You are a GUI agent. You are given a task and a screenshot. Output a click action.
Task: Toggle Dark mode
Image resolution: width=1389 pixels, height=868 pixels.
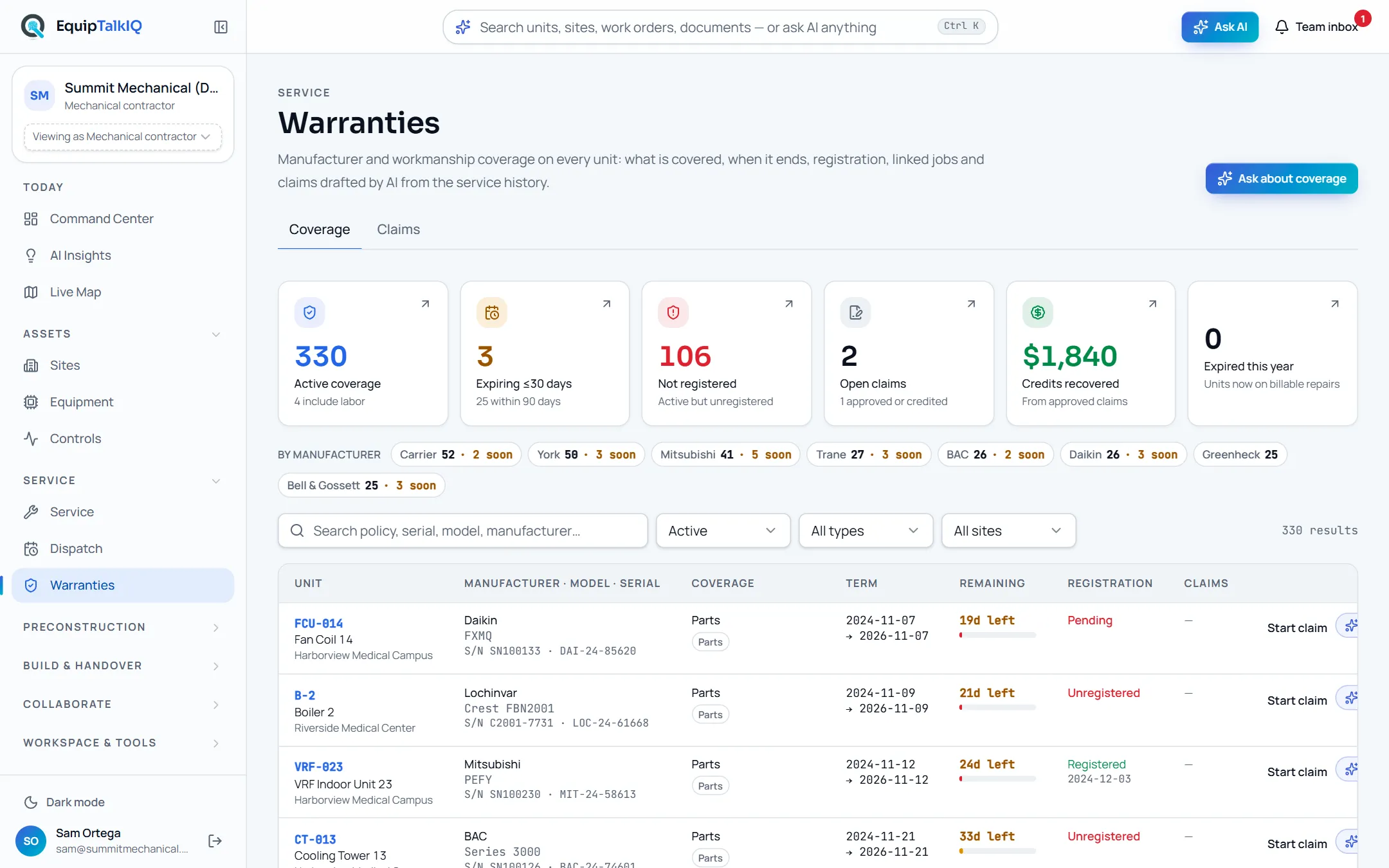point(64,802)
